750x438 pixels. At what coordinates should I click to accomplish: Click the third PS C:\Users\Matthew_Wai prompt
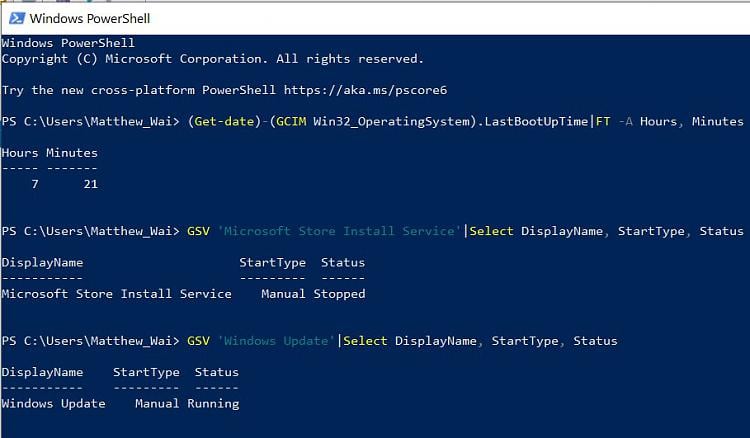[90, 341]
